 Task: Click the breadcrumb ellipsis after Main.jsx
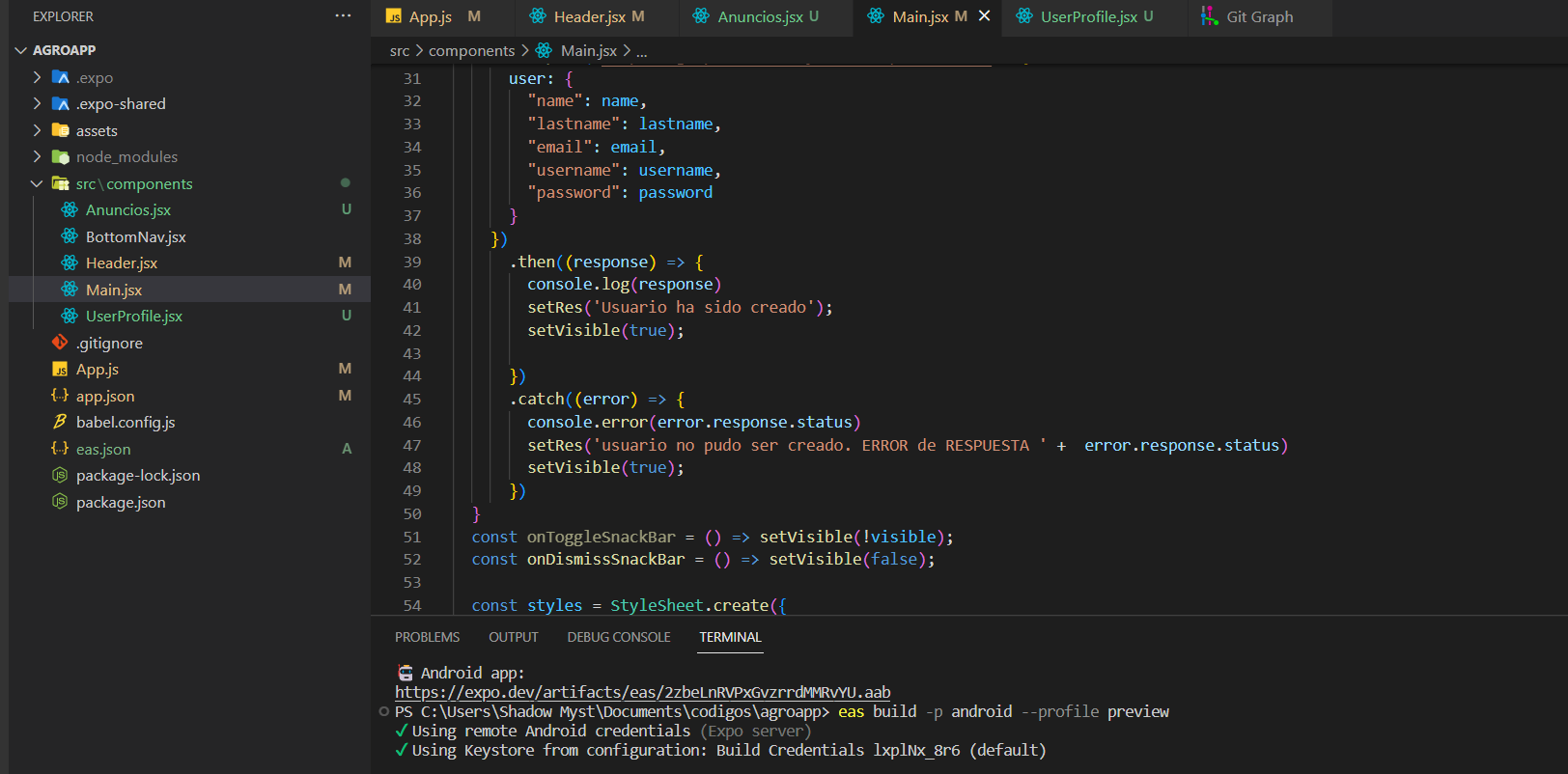pos(642,51)
